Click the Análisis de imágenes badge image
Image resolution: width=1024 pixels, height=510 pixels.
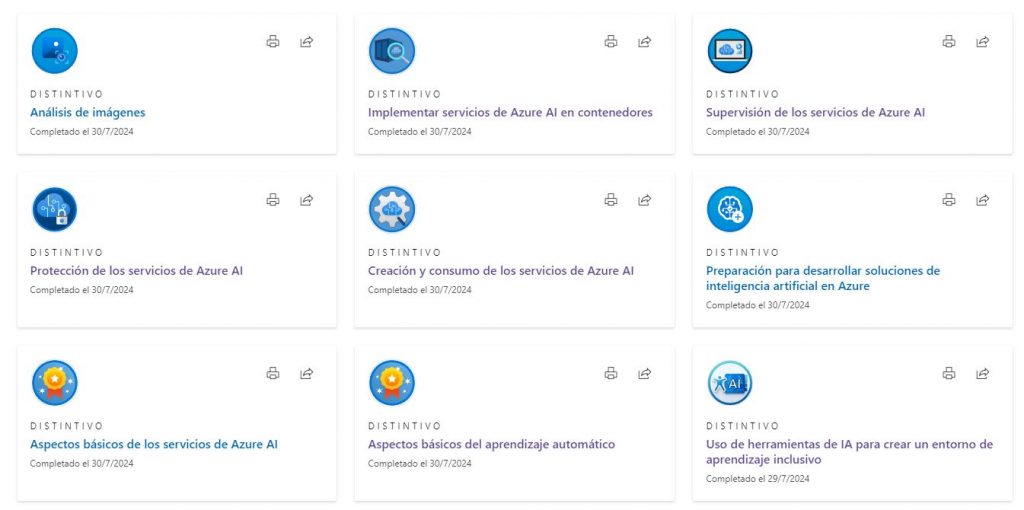tap(54, 51)
